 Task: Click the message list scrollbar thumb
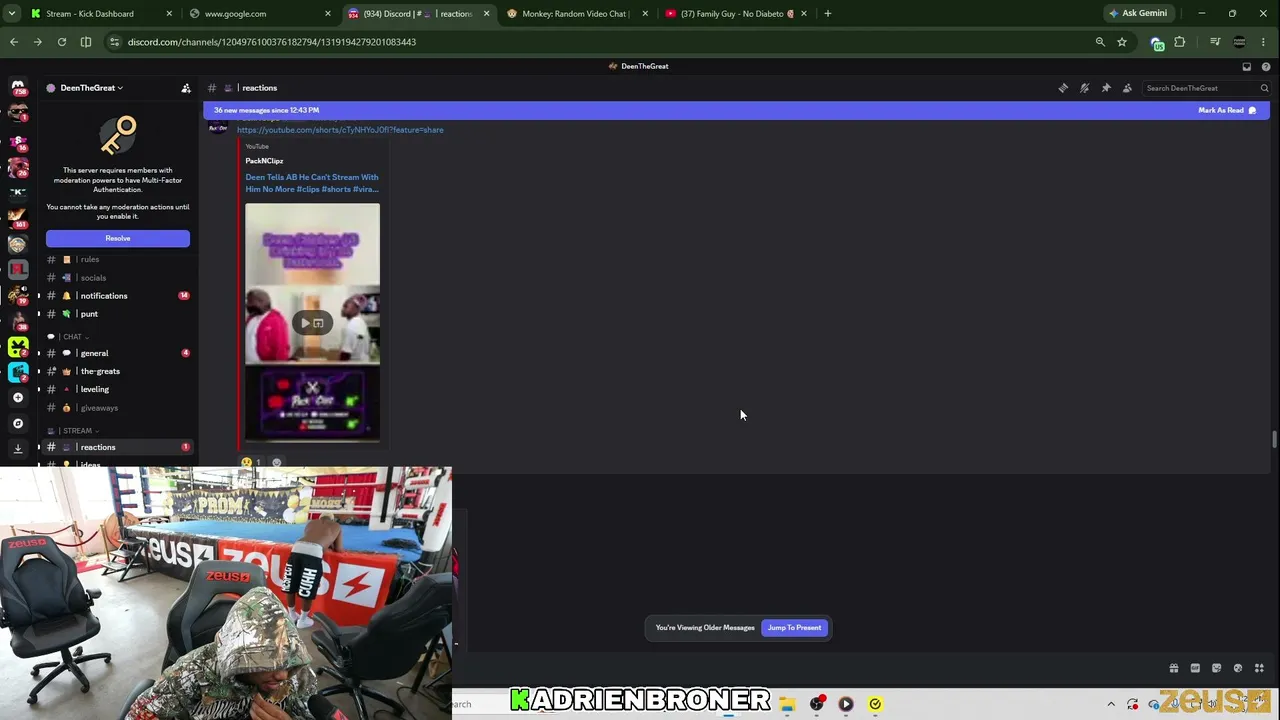pos(1274,440)
